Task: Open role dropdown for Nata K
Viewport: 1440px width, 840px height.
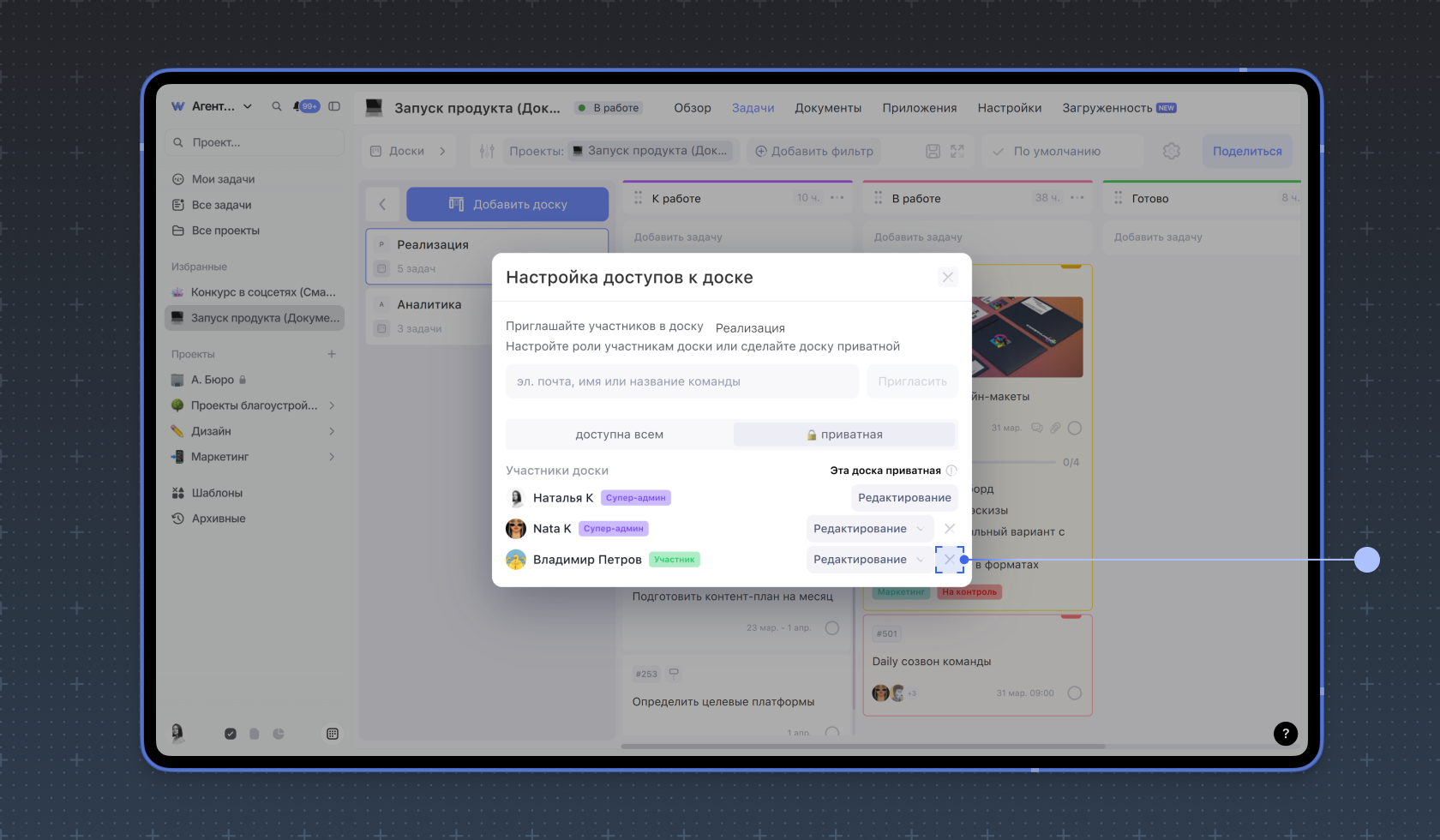Action: (869, 529)
